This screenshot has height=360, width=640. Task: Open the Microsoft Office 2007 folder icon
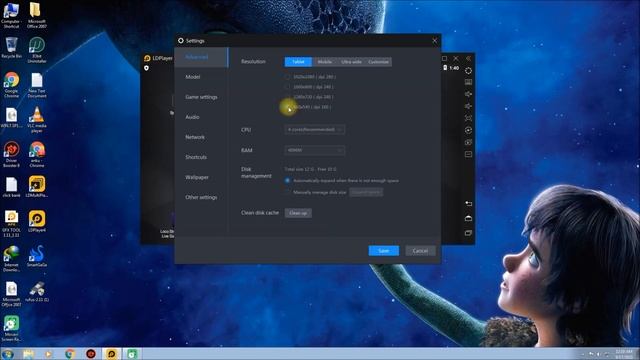coord(37,16)
